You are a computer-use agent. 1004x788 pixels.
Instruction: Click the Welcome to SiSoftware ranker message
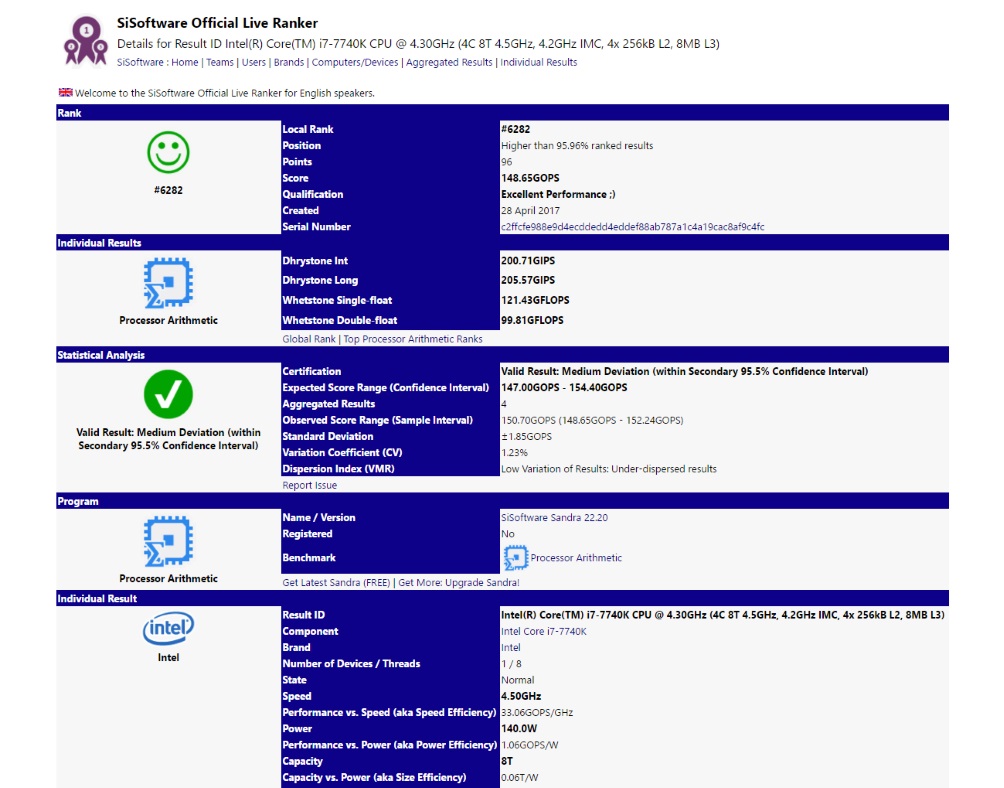point(225,93)
